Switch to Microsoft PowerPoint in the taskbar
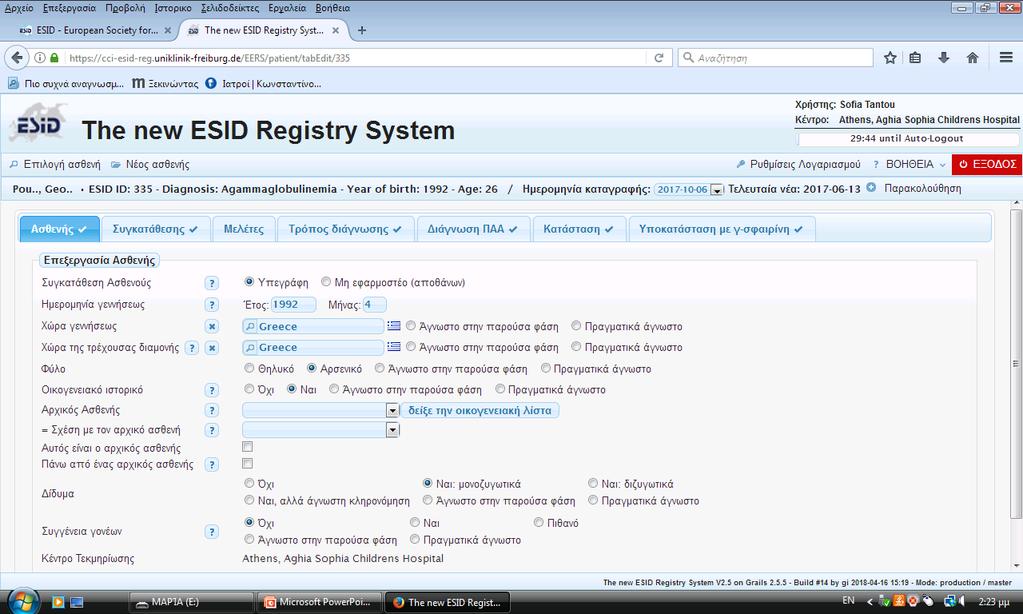1023x614 pixels. (319, 602)
